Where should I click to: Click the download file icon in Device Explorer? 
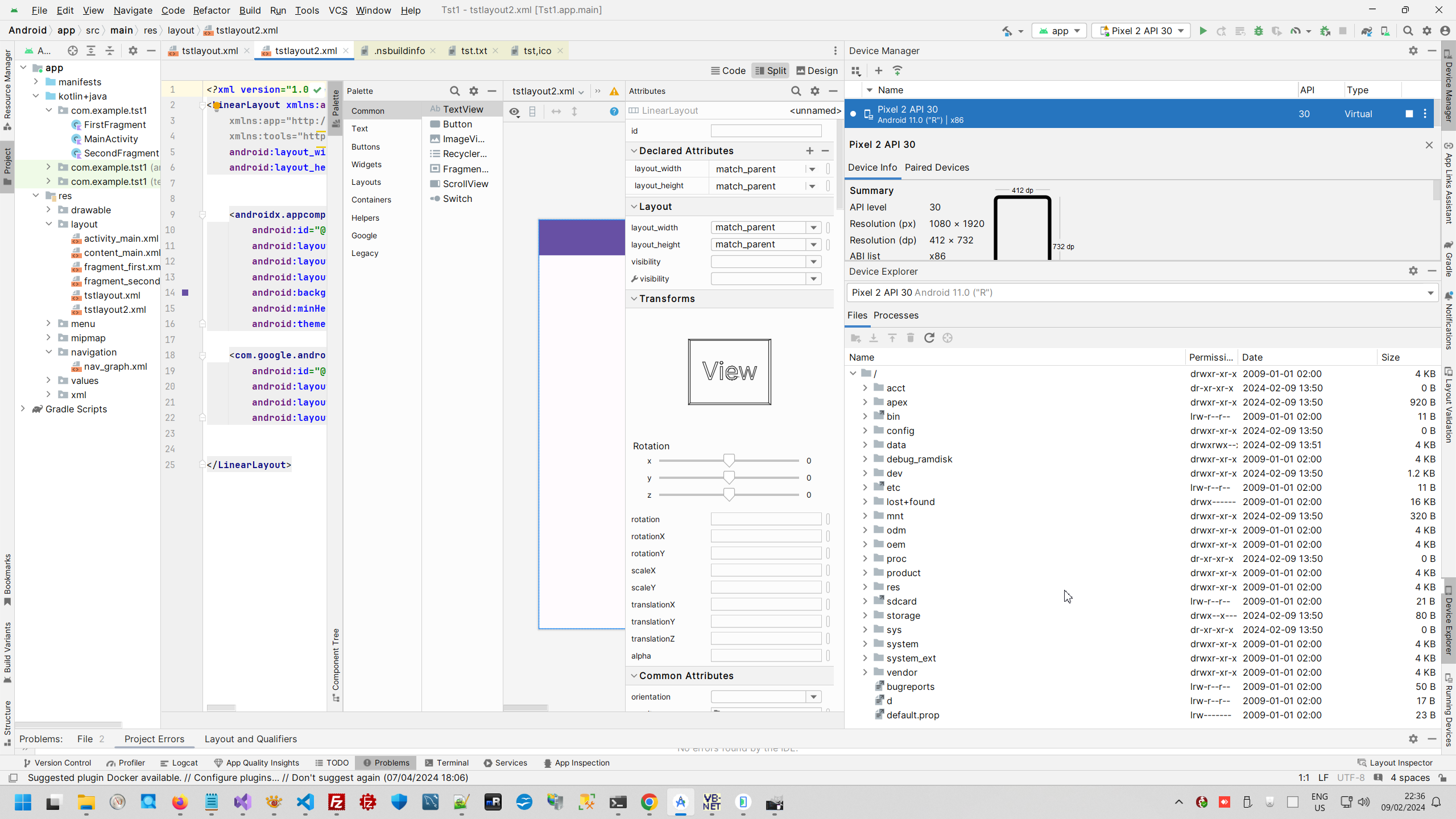pyautogui.click(x=874, y=338)
